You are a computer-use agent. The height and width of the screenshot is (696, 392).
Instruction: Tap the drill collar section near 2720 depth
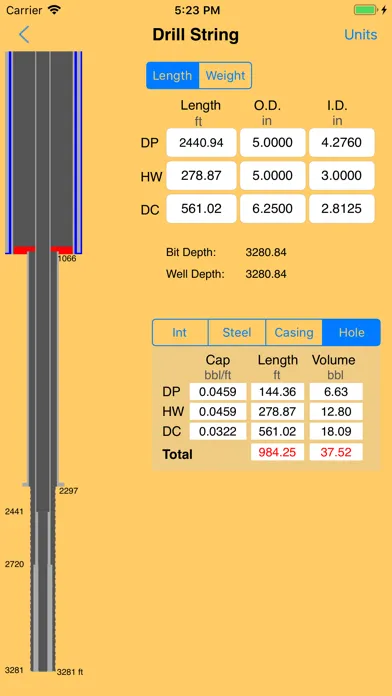click(x=43, y=617)
